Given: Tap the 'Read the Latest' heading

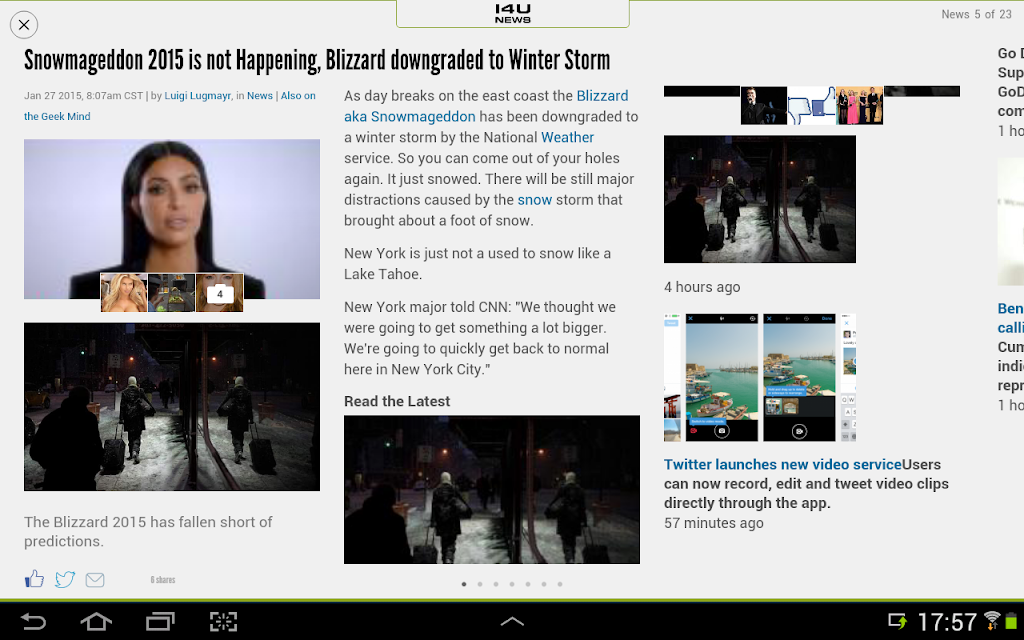Looking at the screenshot, I should (x=397, y=401).
